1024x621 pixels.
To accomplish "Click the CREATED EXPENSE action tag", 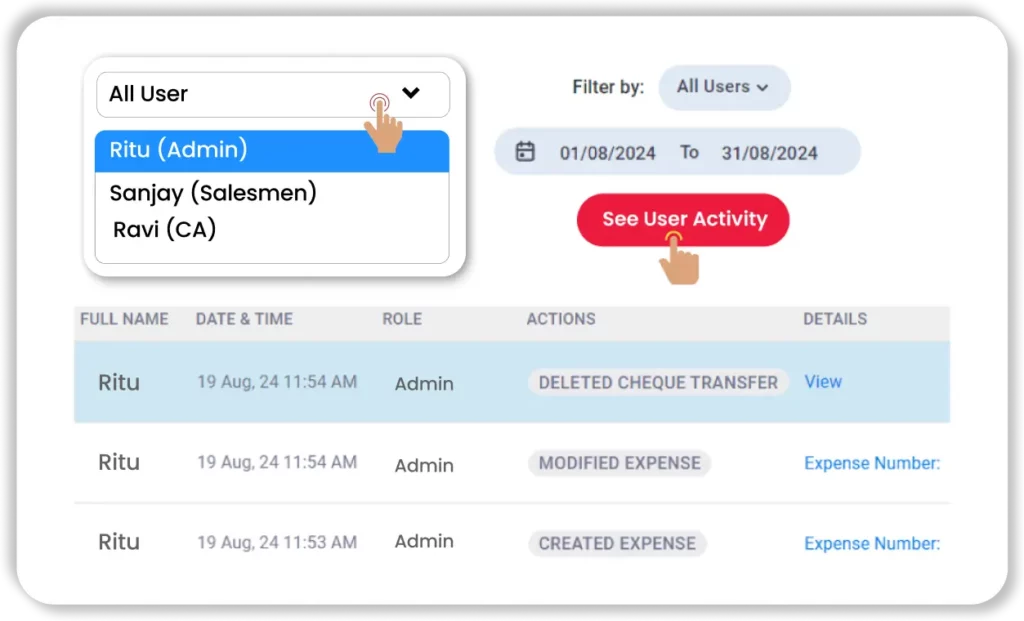I will pos(616,543).
